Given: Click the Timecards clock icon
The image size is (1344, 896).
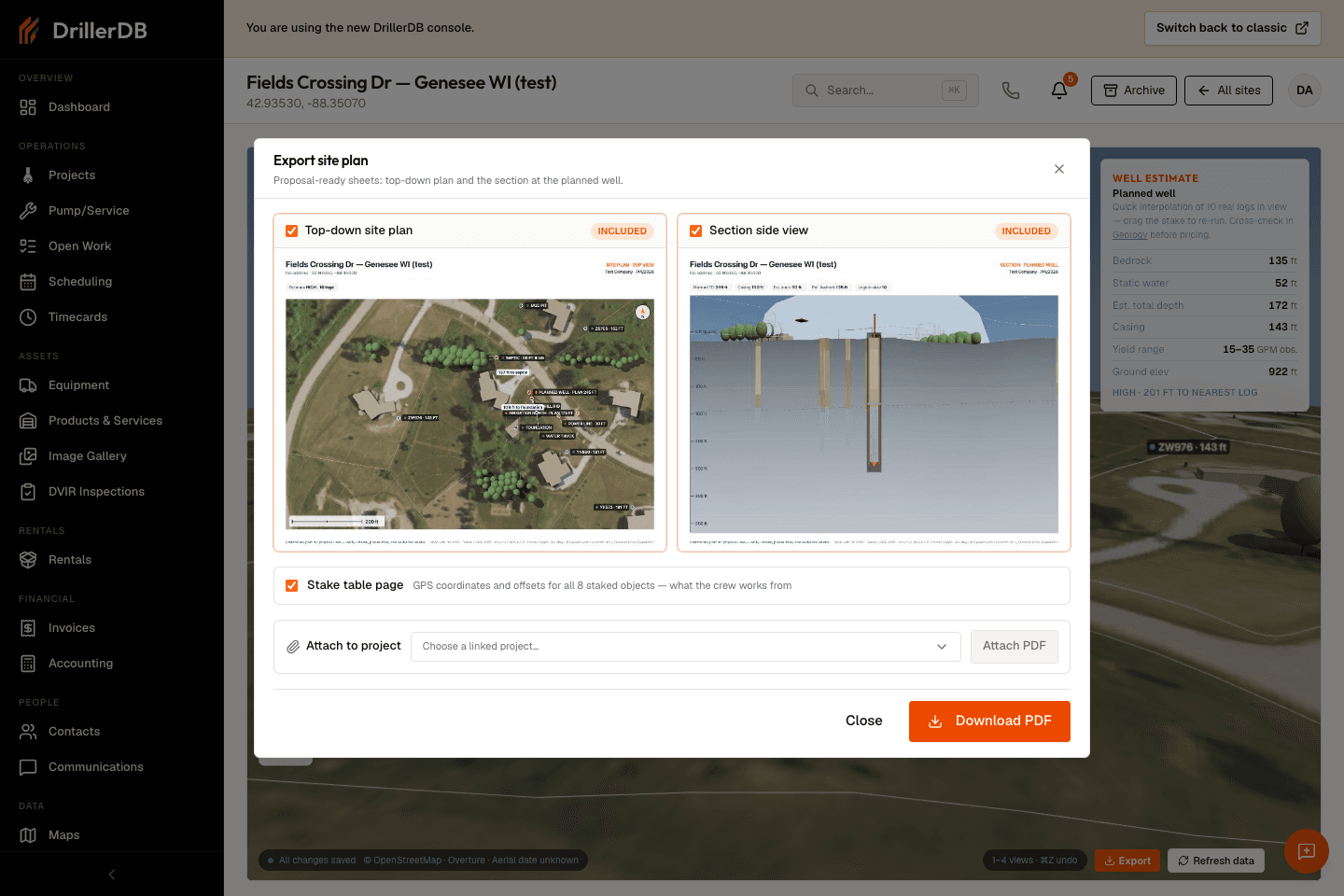Looking at the screenshot, I should coord(28,317).
